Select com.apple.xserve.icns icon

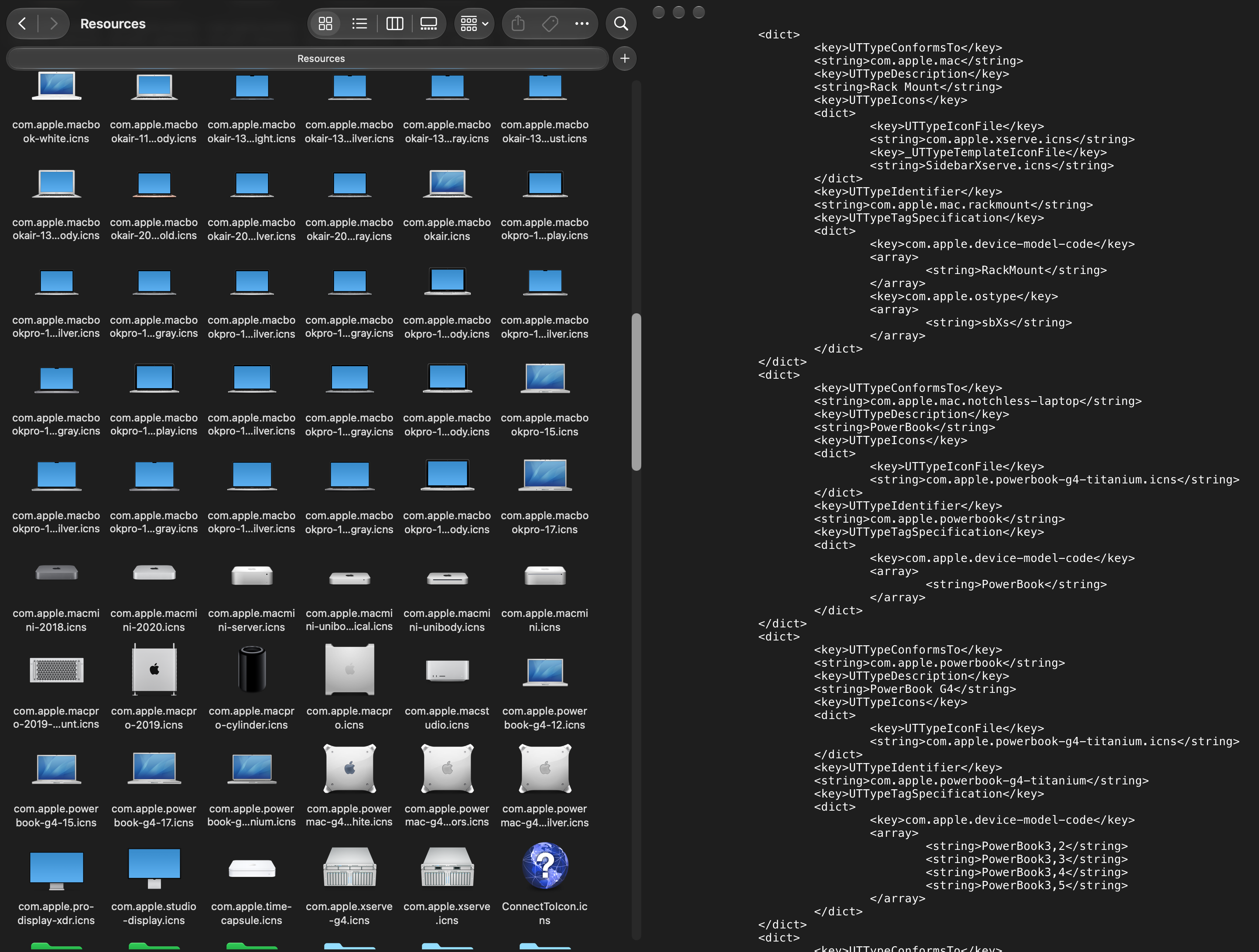pyautogui.click(x=447, y=866)
